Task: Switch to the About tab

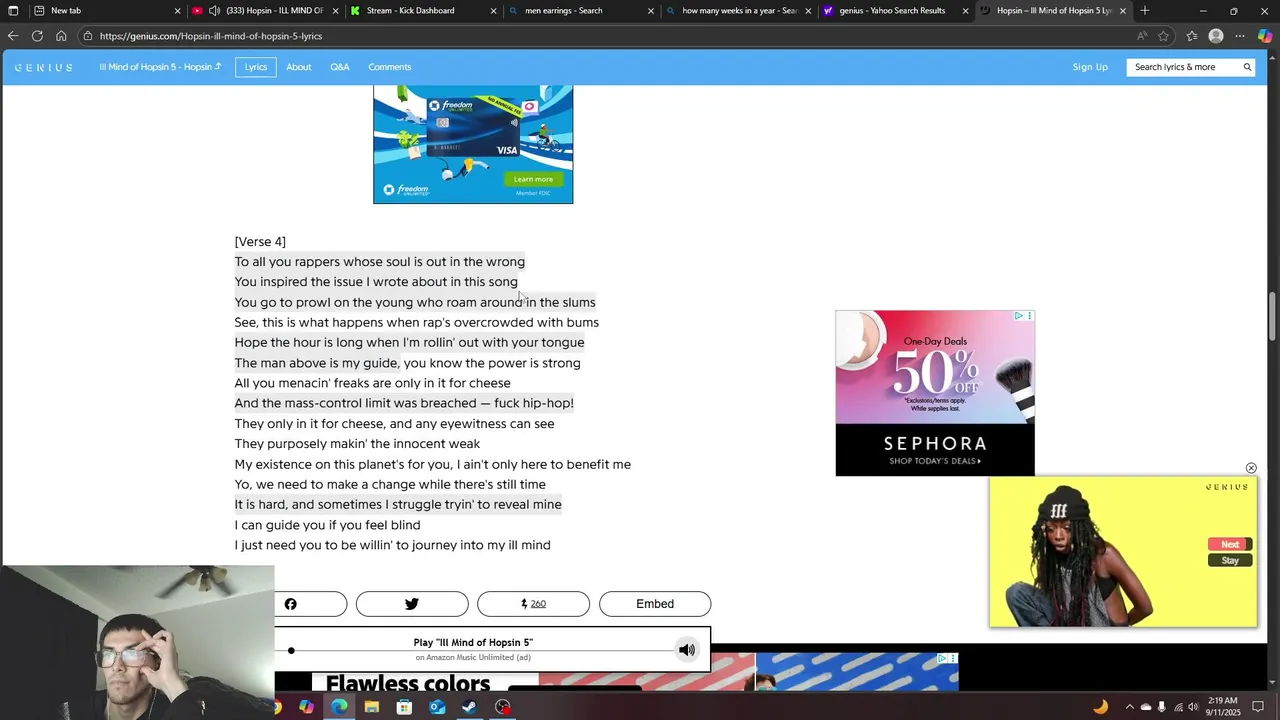Action: tap(299, 67)
